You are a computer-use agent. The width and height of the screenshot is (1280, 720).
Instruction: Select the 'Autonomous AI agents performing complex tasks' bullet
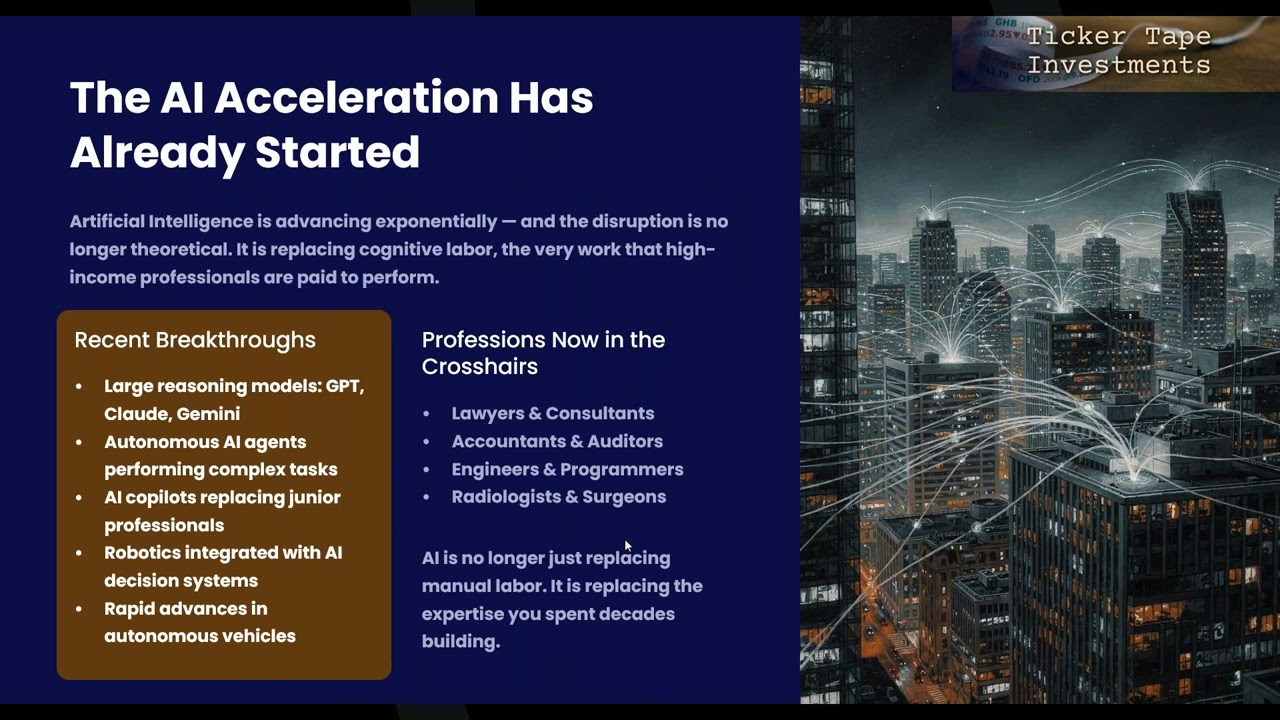tap(221, 455)
